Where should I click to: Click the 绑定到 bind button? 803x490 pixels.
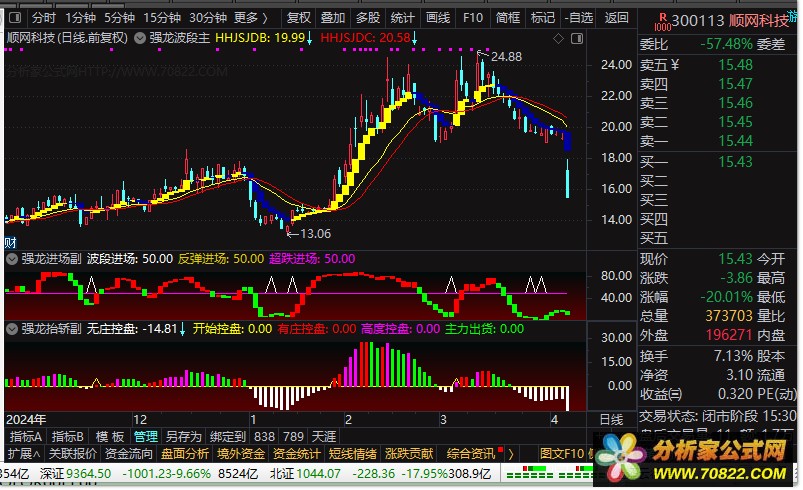(x=228, y=437)
